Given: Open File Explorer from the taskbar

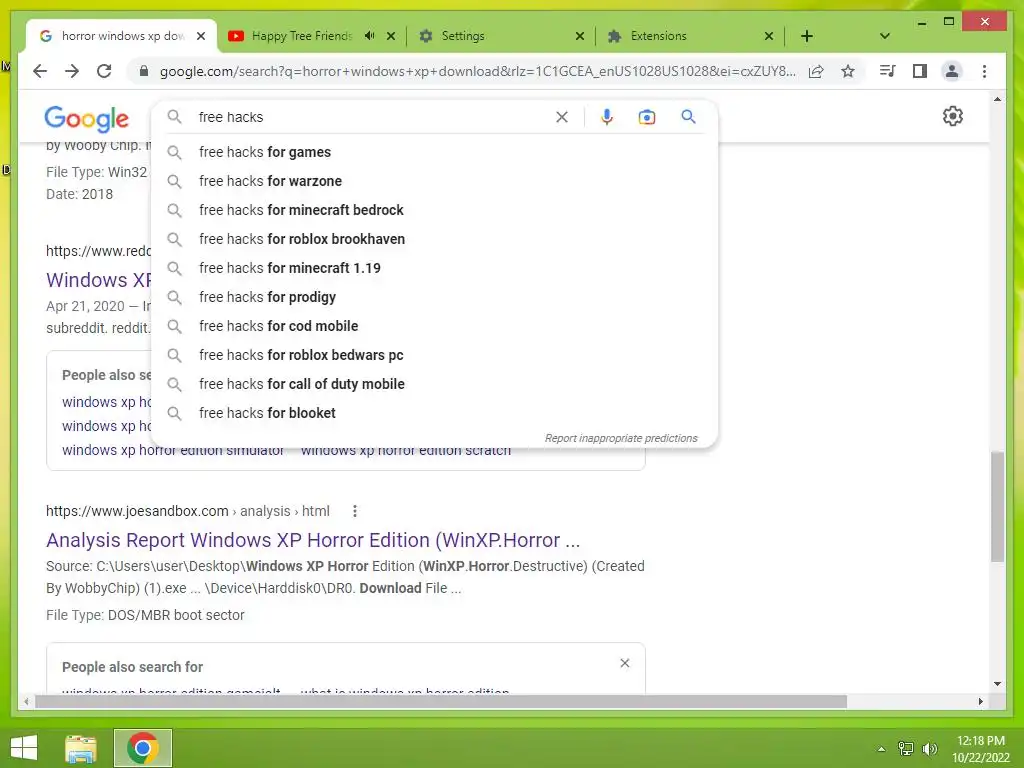Looking at the screenshot, I should (81, 748).
